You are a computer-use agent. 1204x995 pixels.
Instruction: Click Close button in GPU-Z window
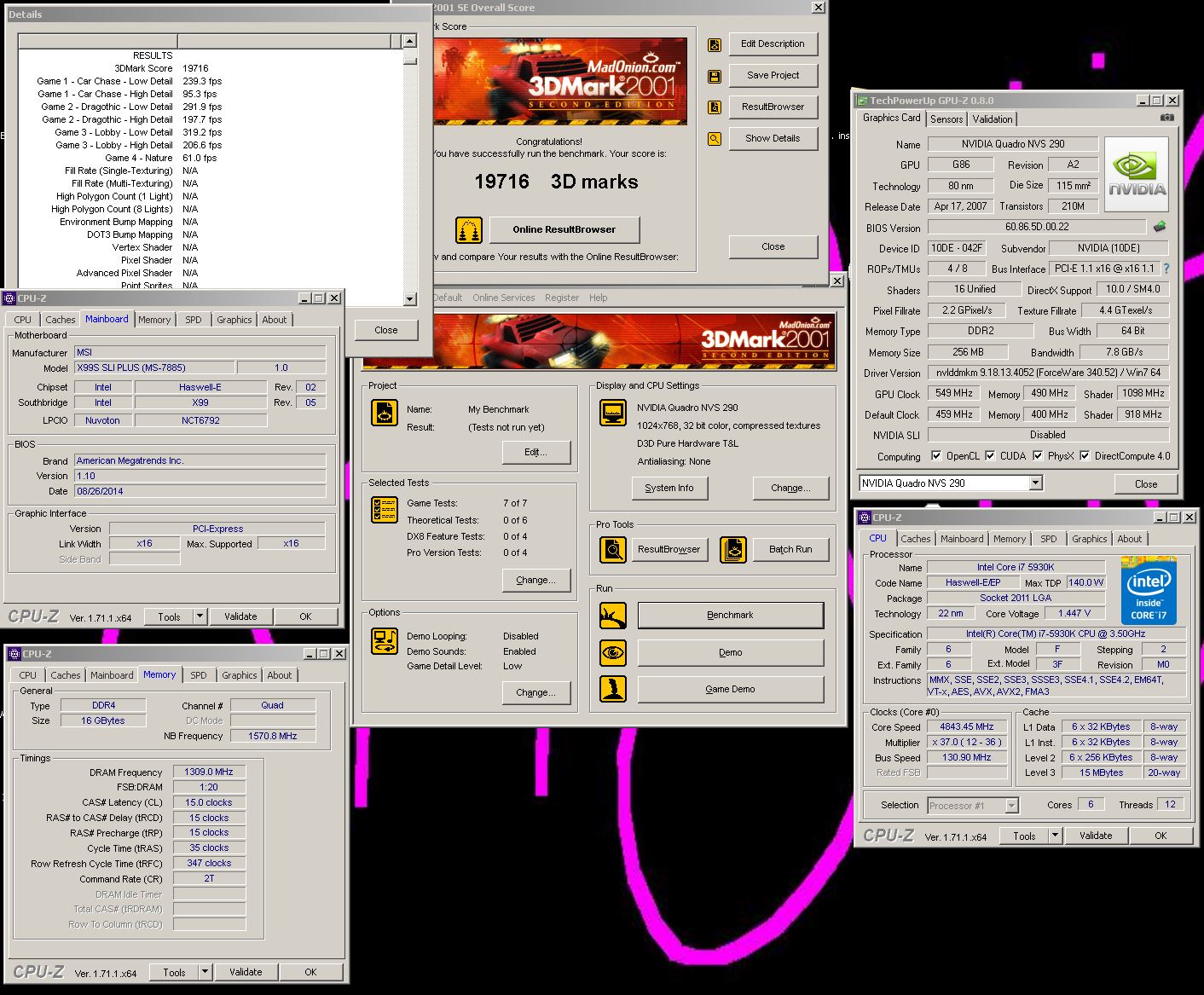(1146, 483)
